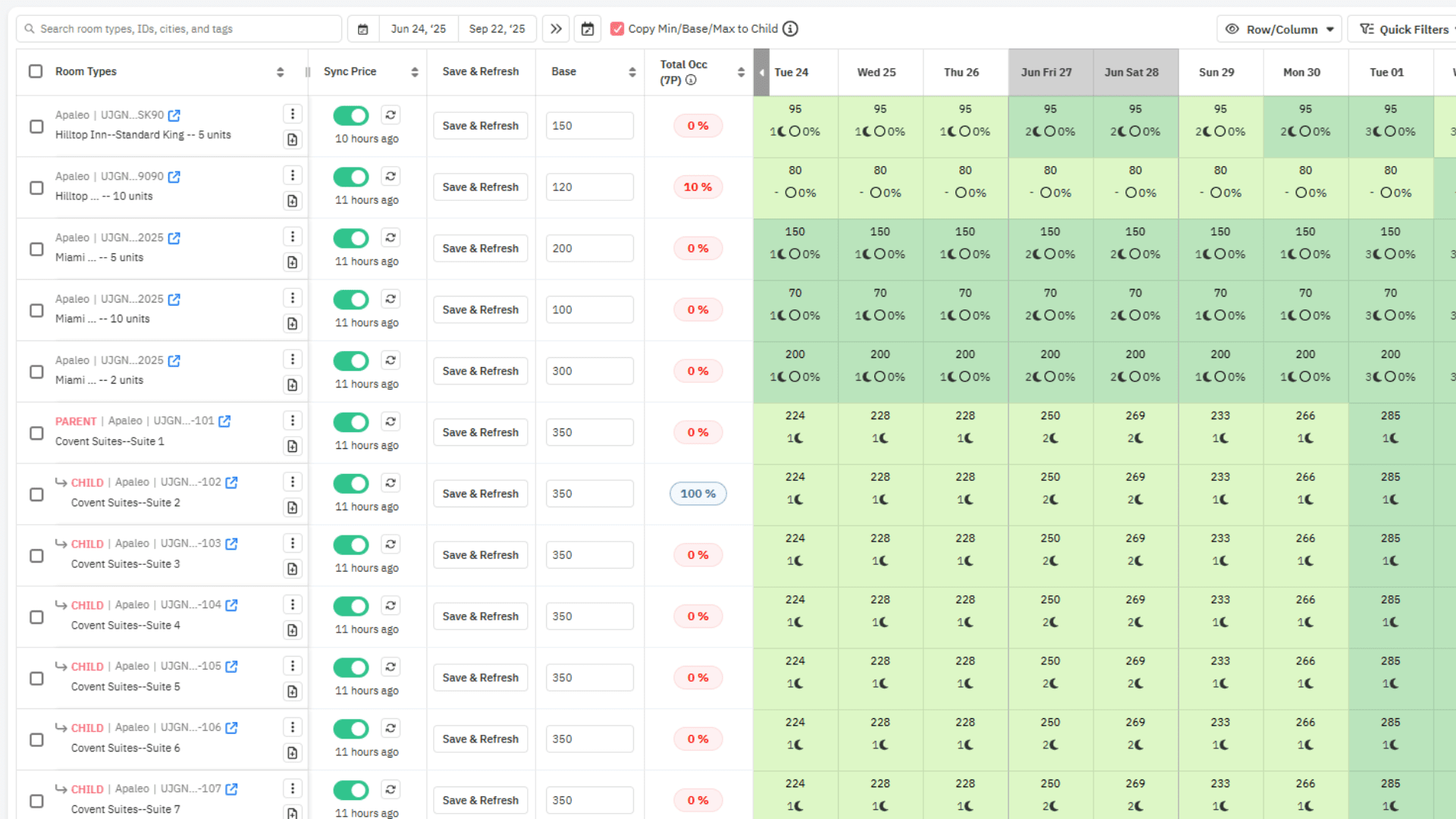
Task: Collapse the left-arrow beside the Tue 24 column
Action: [761, 73]
